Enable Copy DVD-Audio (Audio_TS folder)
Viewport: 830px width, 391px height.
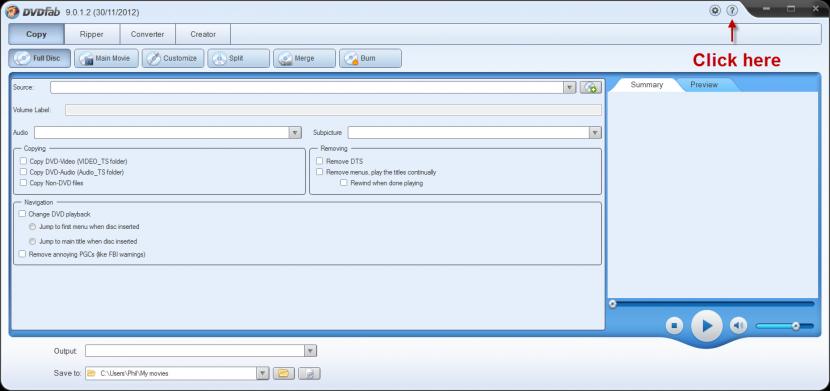point(23,172)
